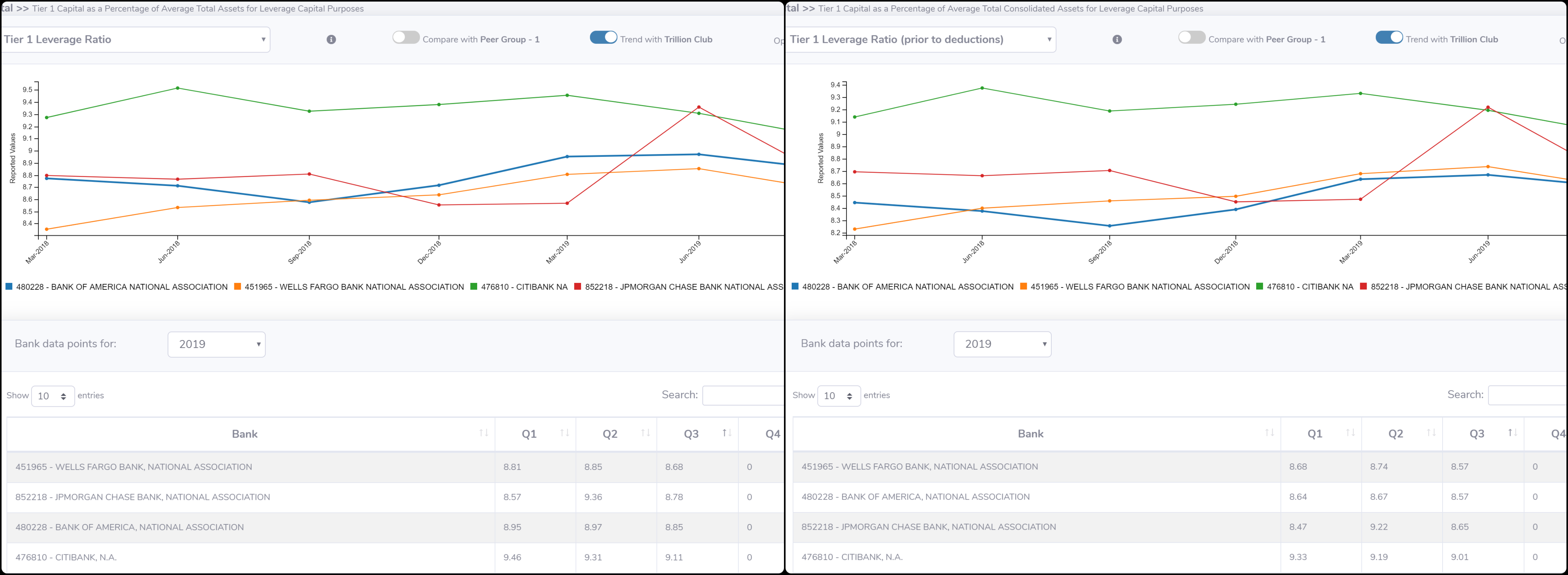This screenshot has height=575, width=1568.
Task: Select Citibank N.A. row in right table
Action: [1180, 558]
